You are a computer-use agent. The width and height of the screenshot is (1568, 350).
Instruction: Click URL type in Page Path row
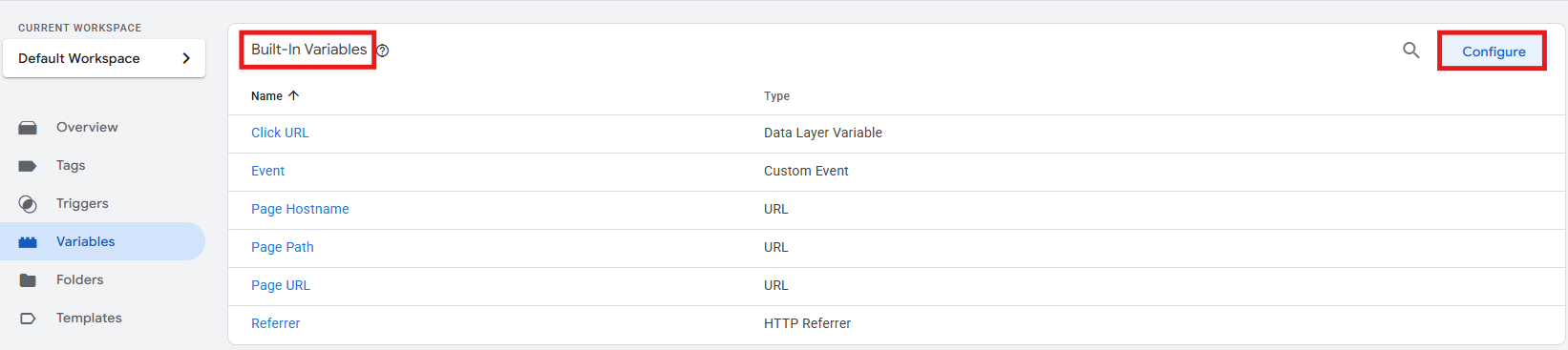[775, 247]
